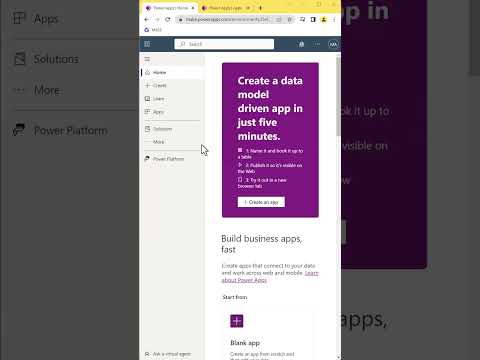Viewport: 480px width, 360px height.
Task: Open the Web bookmark in bookmarks bar
Action: pyautogui.click(x=153, y=30)
